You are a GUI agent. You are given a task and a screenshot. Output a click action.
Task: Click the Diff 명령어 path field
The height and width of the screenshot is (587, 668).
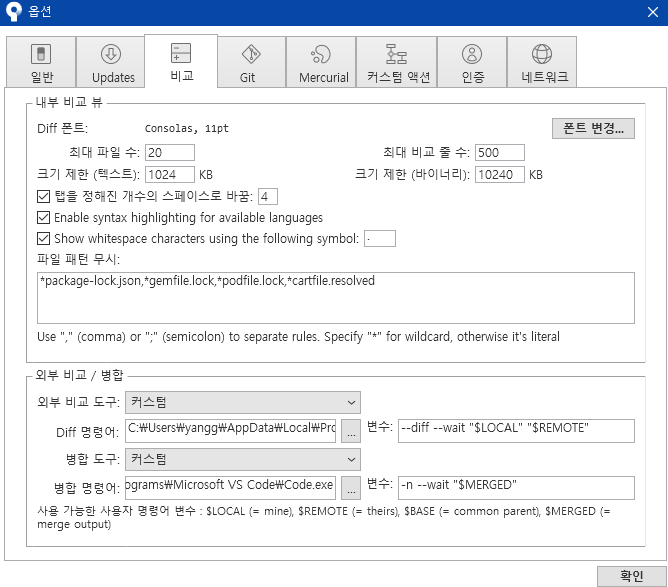pos(230,431)
